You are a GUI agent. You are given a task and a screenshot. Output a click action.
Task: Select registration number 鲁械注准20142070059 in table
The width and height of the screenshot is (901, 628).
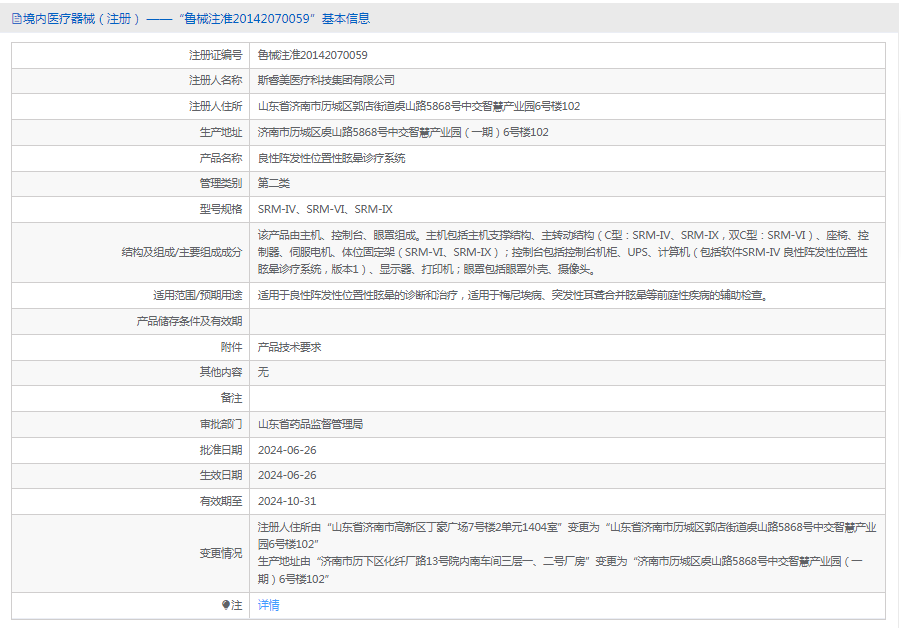312,55
